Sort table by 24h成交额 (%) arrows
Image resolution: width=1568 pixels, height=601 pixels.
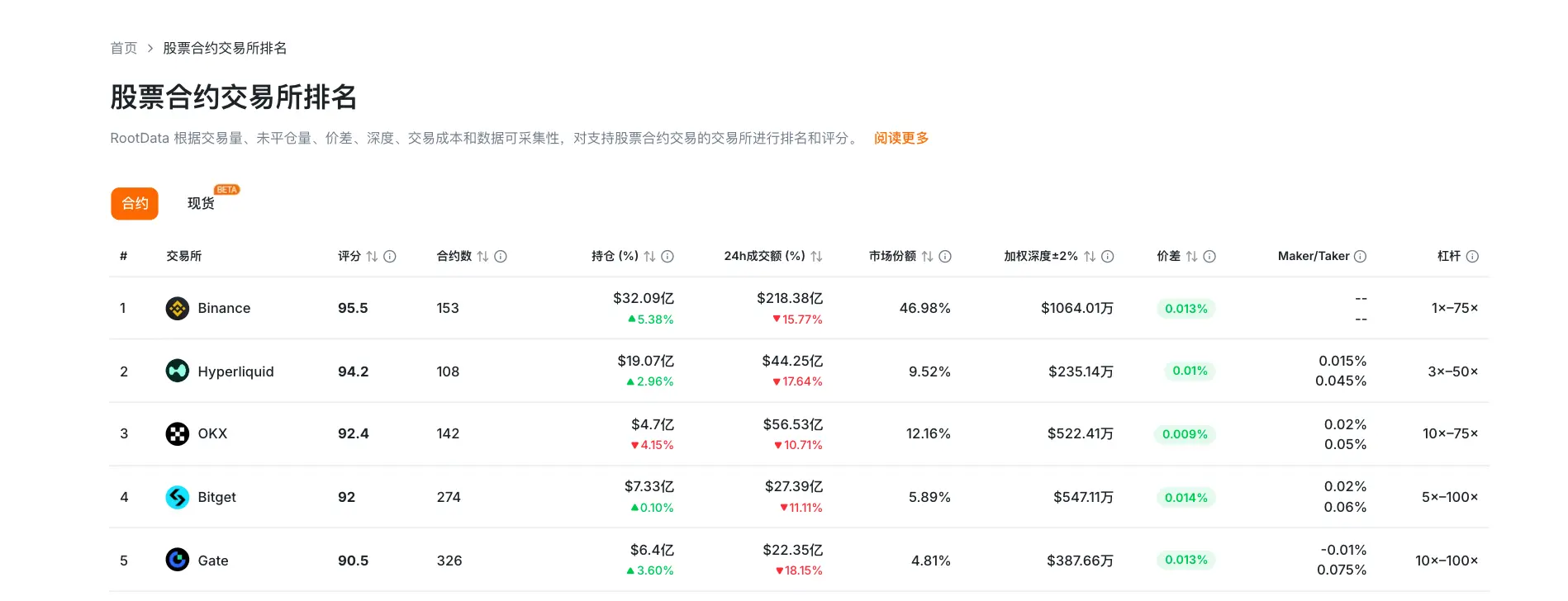(817, 257)
